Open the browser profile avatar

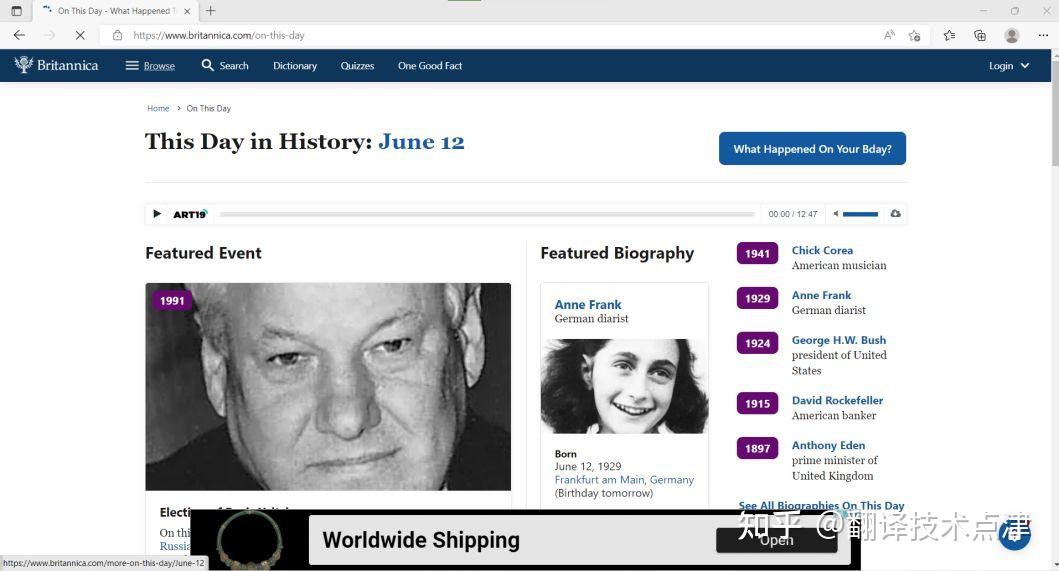click(1012, 35)
